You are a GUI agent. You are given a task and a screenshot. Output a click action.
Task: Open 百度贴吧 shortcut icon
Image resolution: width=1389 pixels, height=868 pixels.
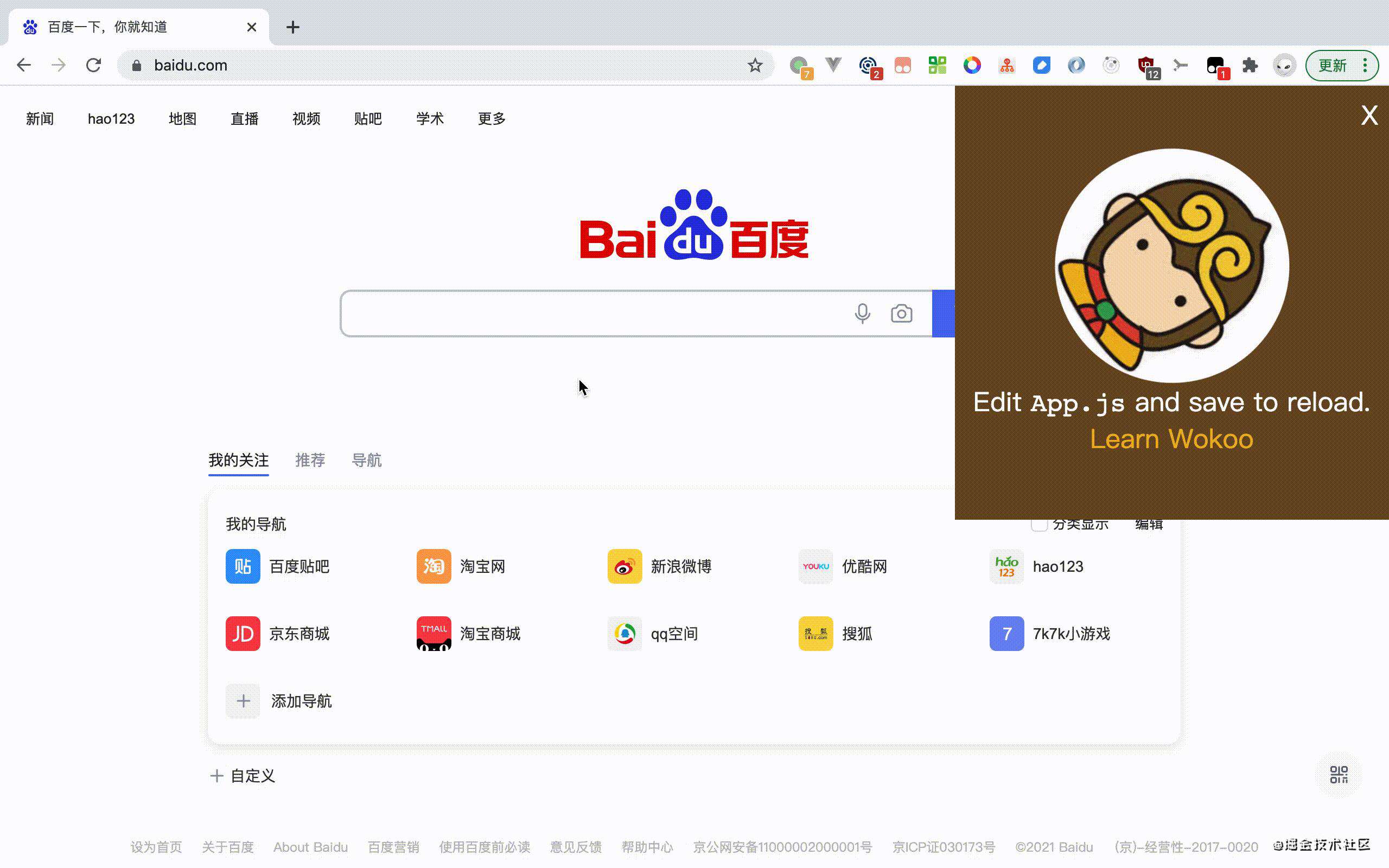click(243, 566)
